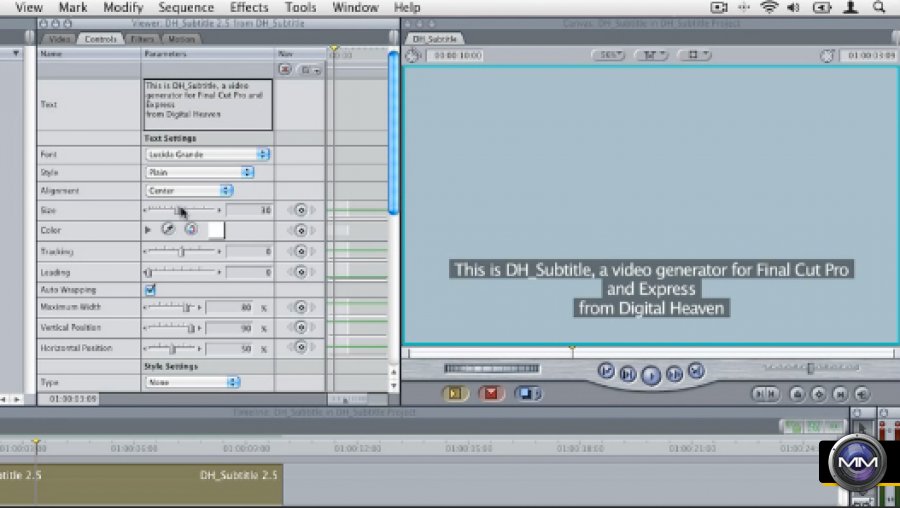
Task: Toggle the Auto Wrapping checkbox
Action: tap(150, 290)
